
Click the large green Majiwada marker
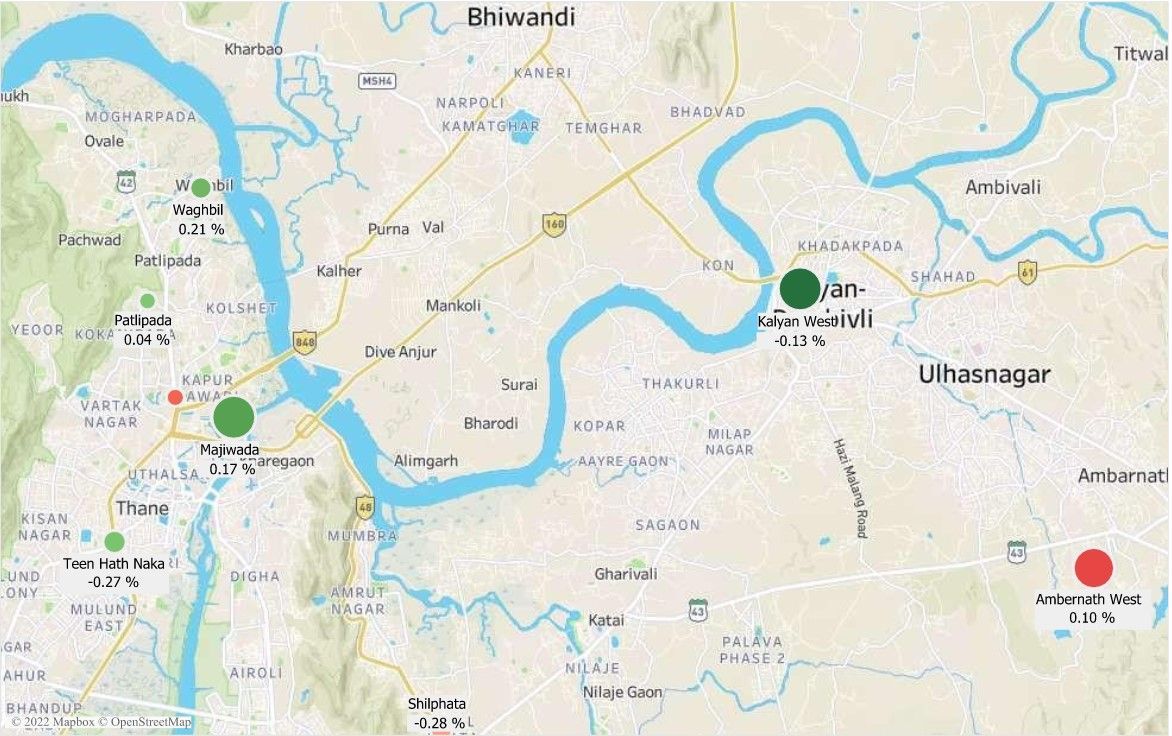[x=234, y=417]
